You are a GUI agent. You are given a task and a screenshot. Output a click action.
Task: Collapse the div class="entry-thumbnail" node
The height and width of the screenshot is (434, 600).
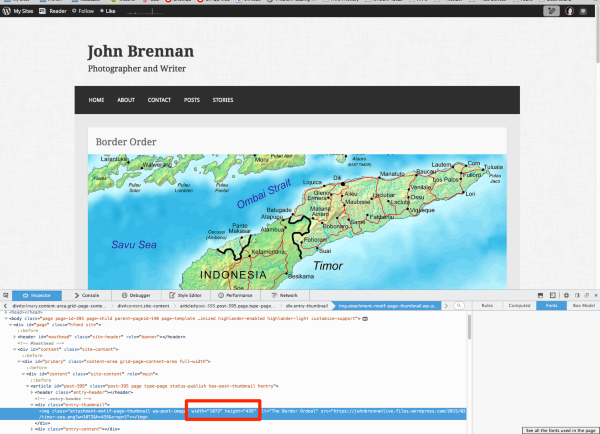tap(32, 405)
